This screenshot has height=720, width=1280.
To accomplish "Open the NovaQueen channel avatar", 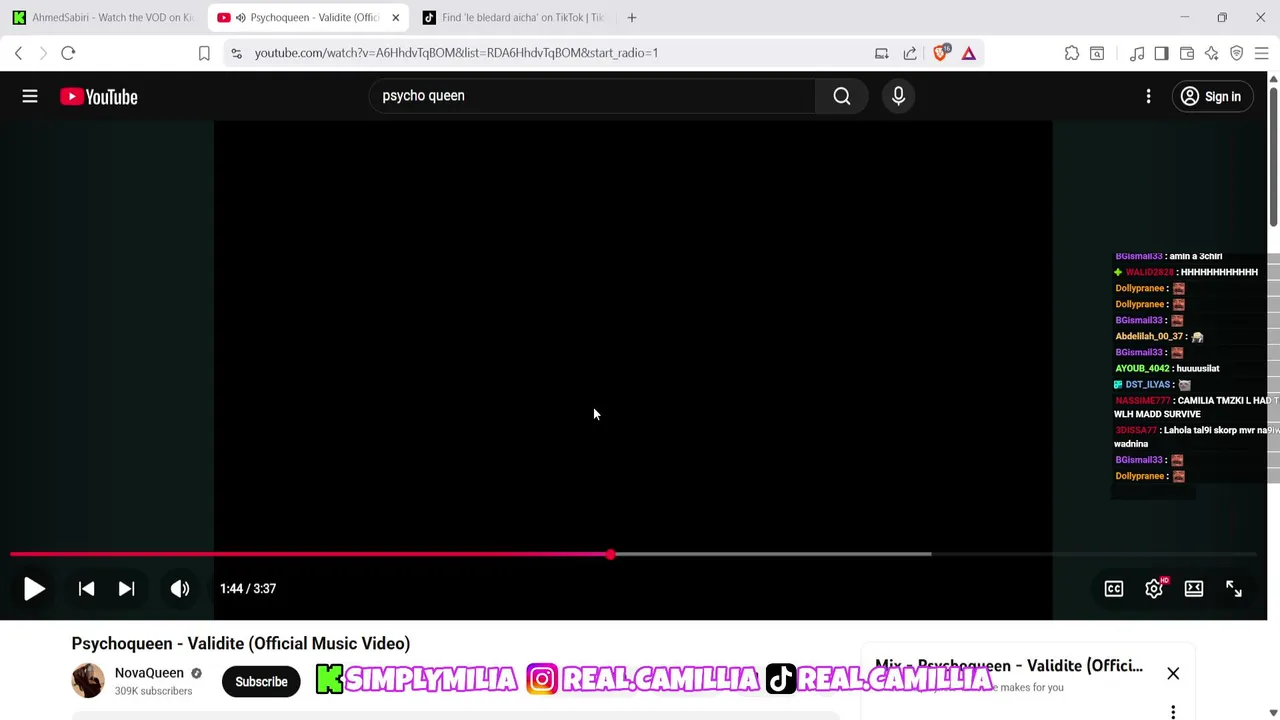I will (x=88, y=681).
